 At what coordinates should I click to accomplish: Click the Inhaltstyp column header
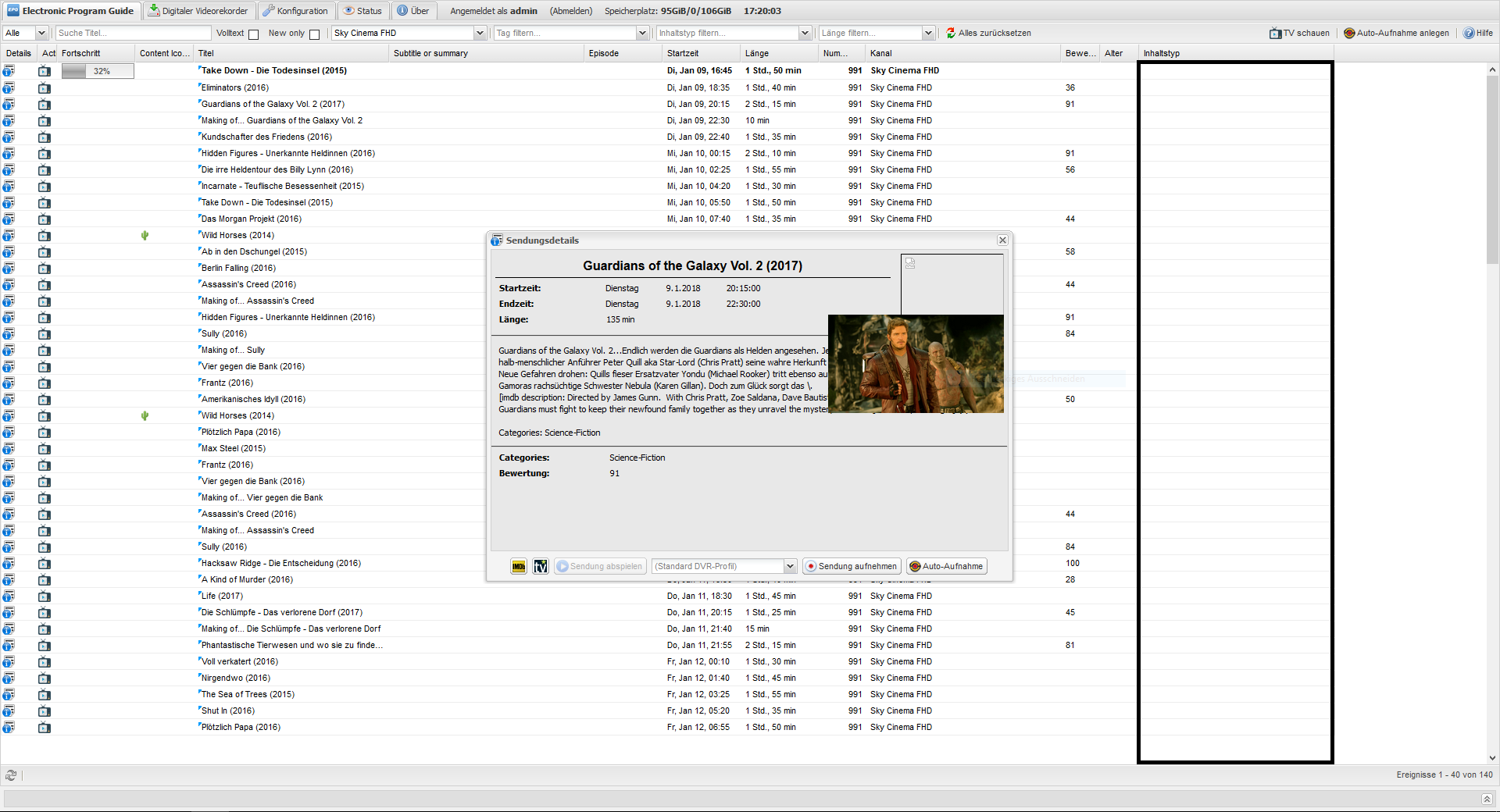1236,53
